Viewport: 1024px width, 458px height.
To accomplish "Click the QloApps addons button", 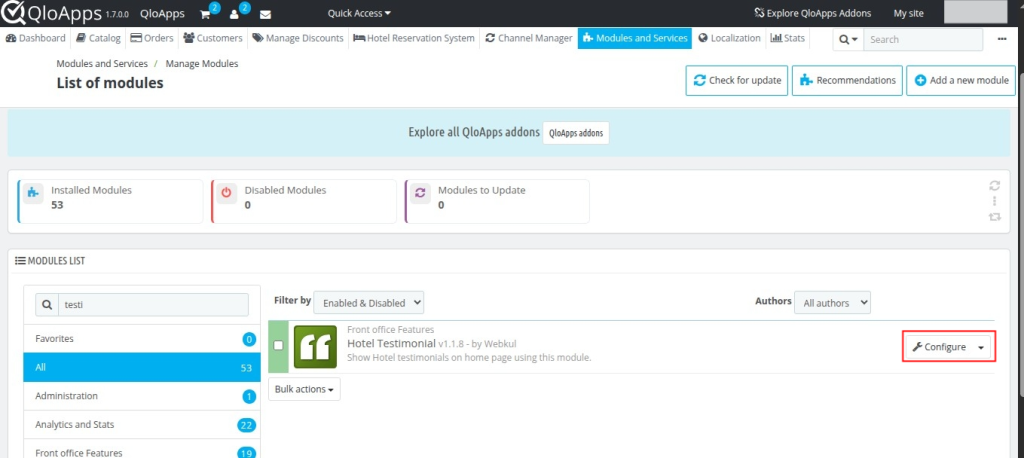I will 575,132.
